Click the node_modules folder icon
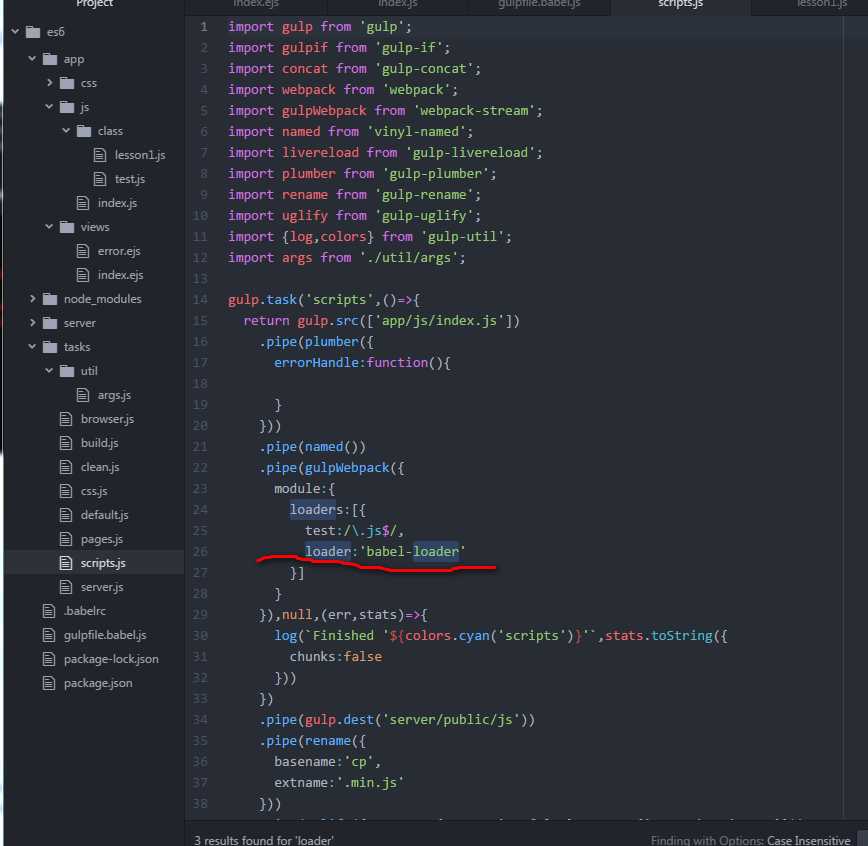This screenshot has width=868, height=846. [x=50, y=299]
